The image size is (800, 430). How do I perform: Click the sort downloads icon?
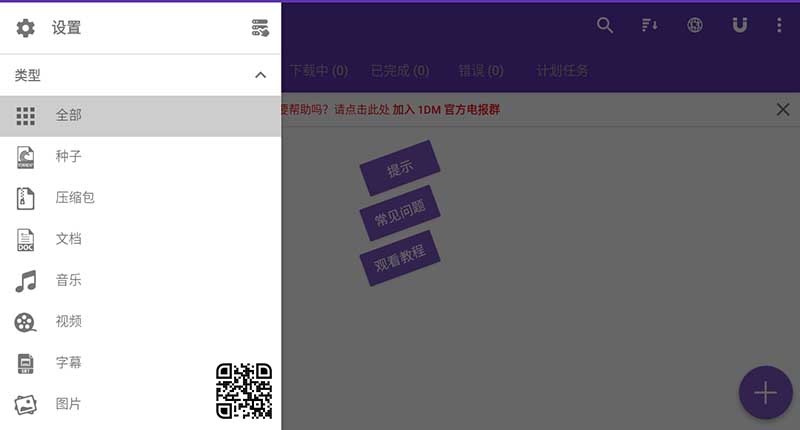[x=650, y=26]
